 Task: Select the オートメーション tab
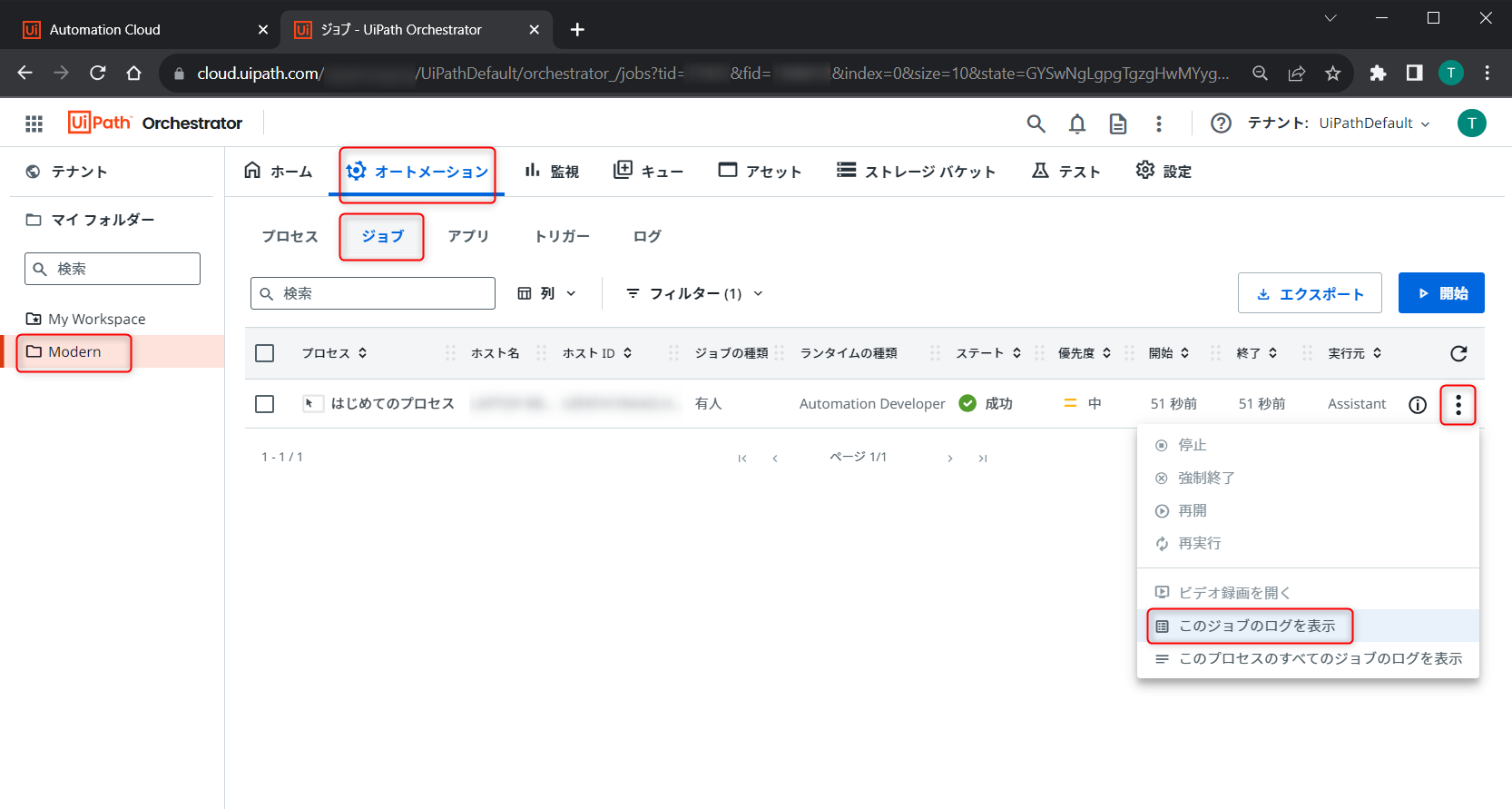(x=417, y=171)
